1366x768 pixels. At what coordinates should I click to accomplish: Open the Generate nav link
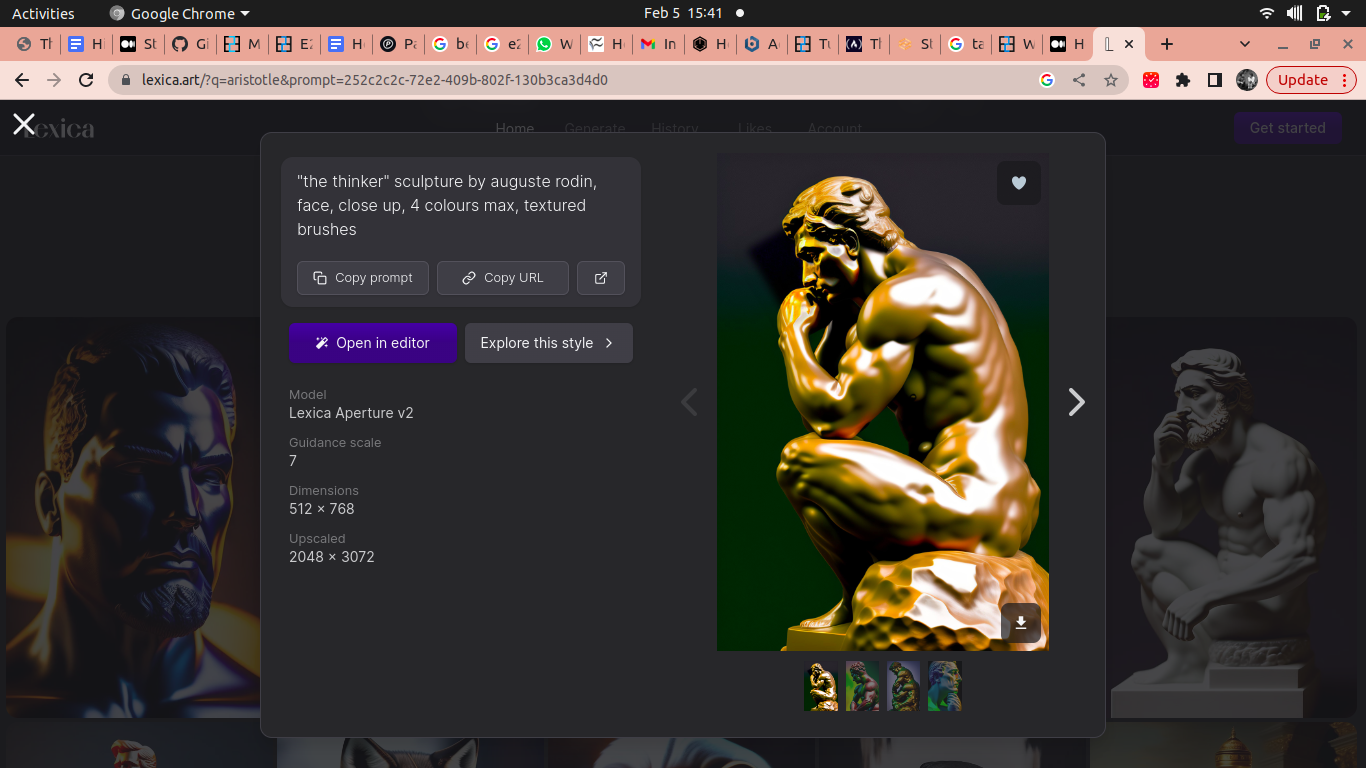(595, 128)
